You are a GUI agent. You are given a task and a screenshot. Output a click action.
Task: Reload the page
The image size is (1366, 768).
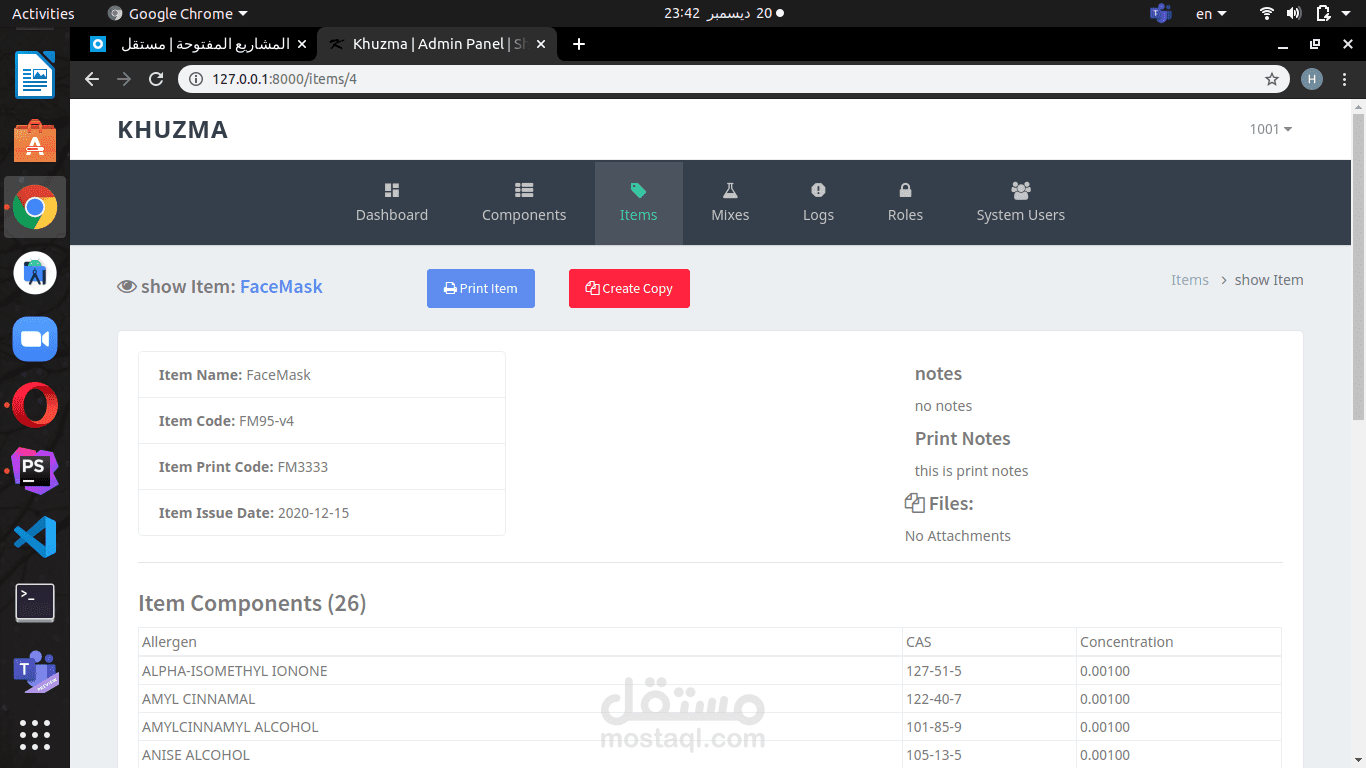[x=156, y=79]
